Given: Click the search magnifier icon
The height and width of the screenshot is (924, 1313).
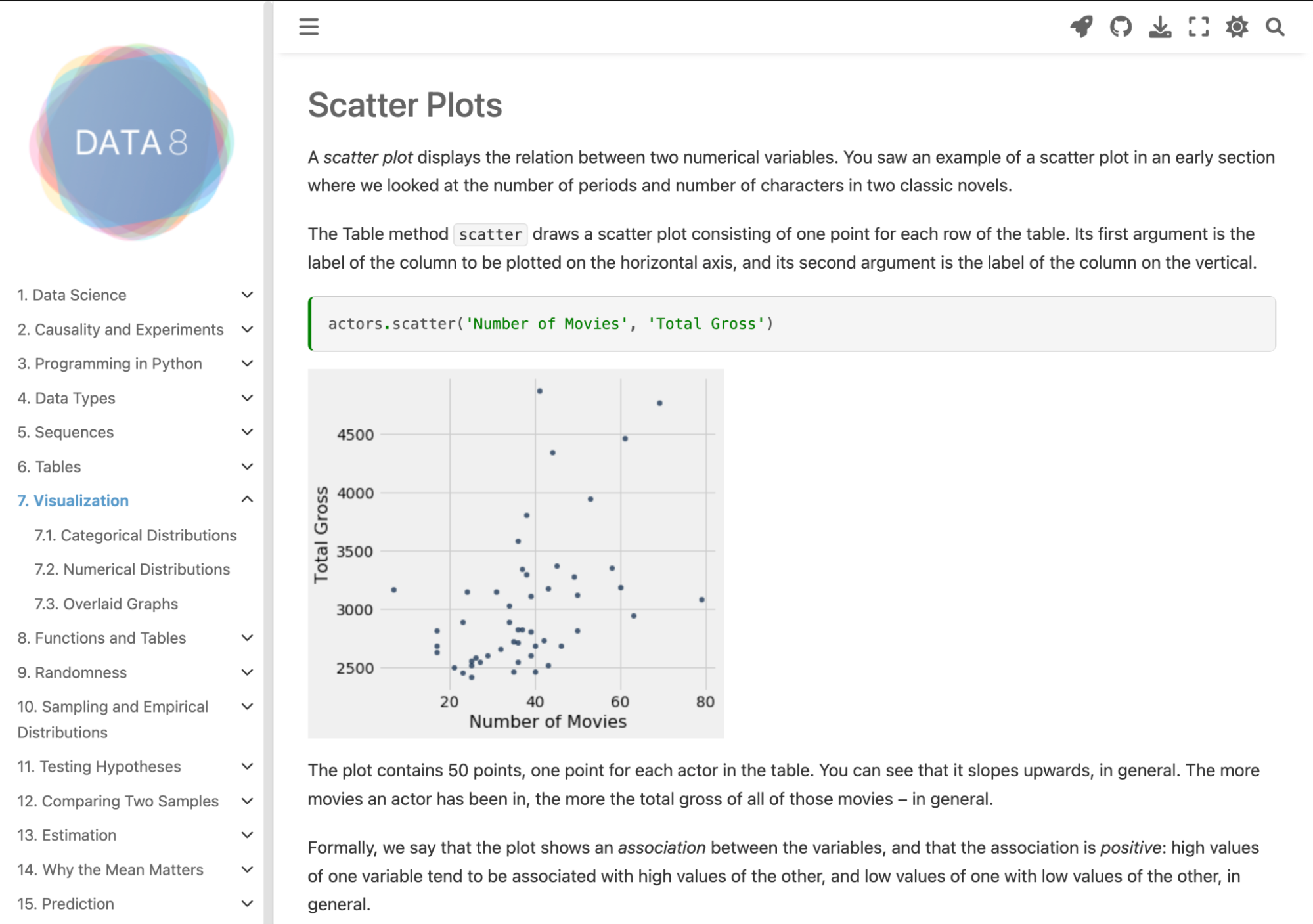Looking at the screenshot, I should click(x=1275, y=27).
